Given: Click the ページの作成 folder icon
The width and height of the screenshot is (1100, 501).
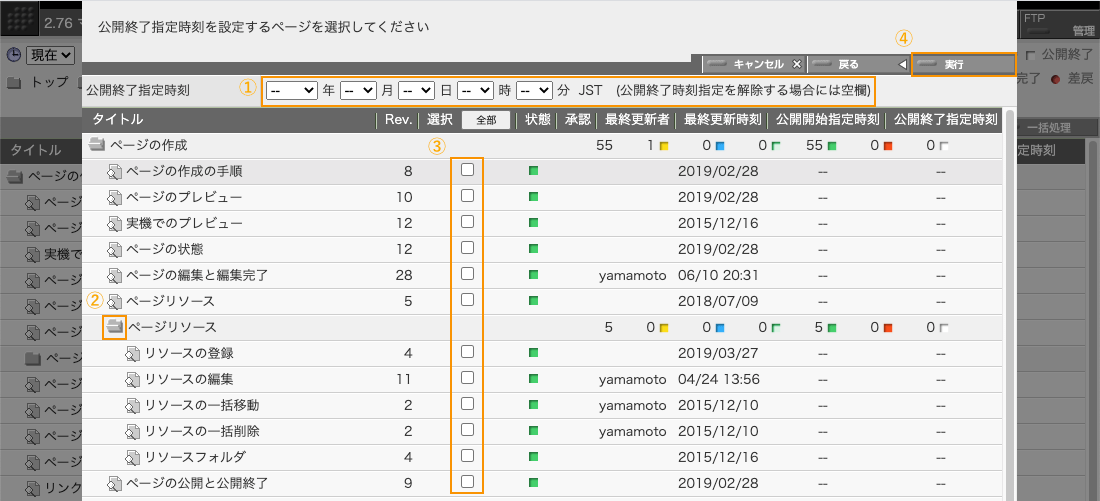Looking at the screenshot, I should 96,145.
